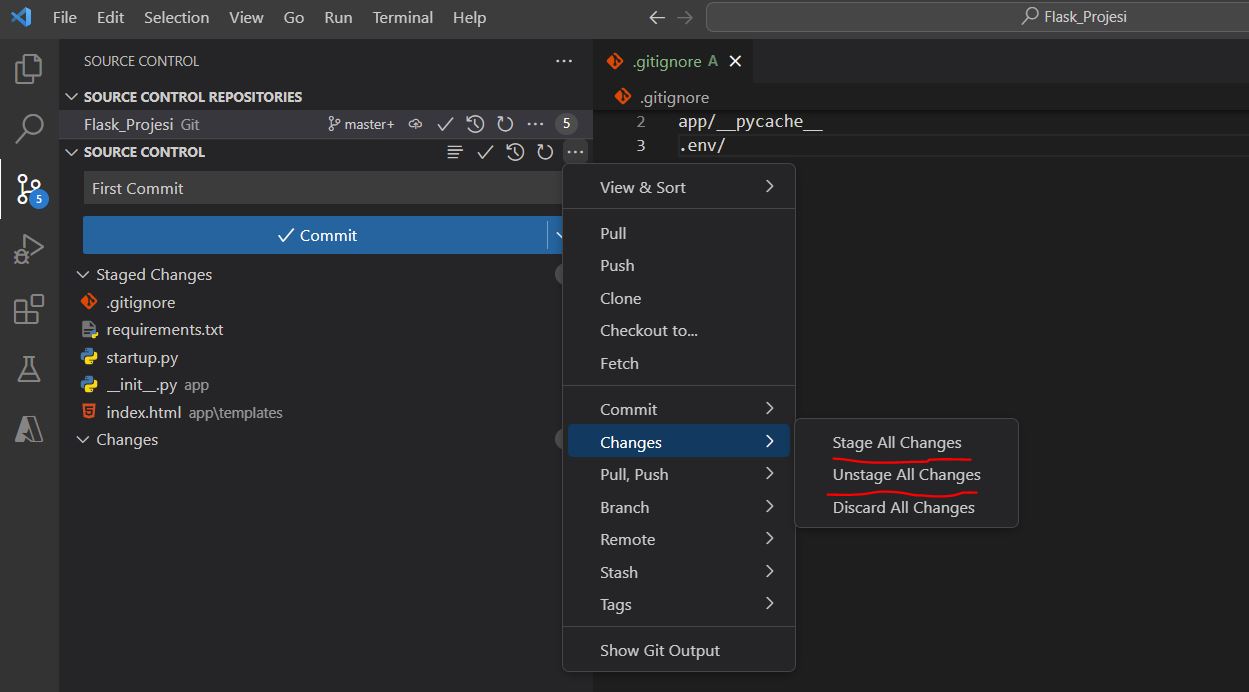
Task: Click the View as Tree icon
Action: [455, 152]
